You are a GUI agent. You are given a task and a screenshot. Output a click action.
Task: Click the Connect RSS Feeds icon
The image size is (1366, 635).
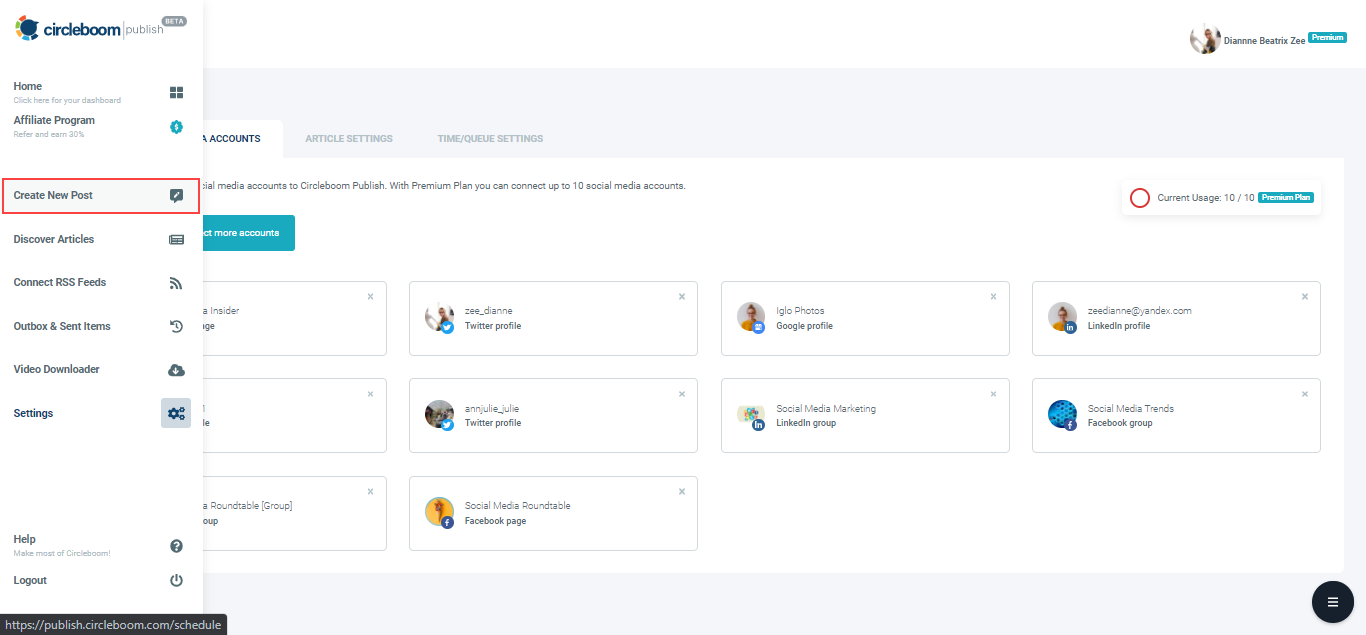(176, 283)
